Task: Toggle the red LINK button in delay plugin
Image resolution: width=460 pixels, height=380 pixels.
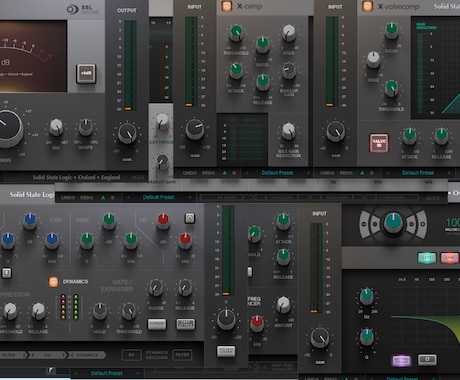Action: pyautogui.click(x=450, y=258)
